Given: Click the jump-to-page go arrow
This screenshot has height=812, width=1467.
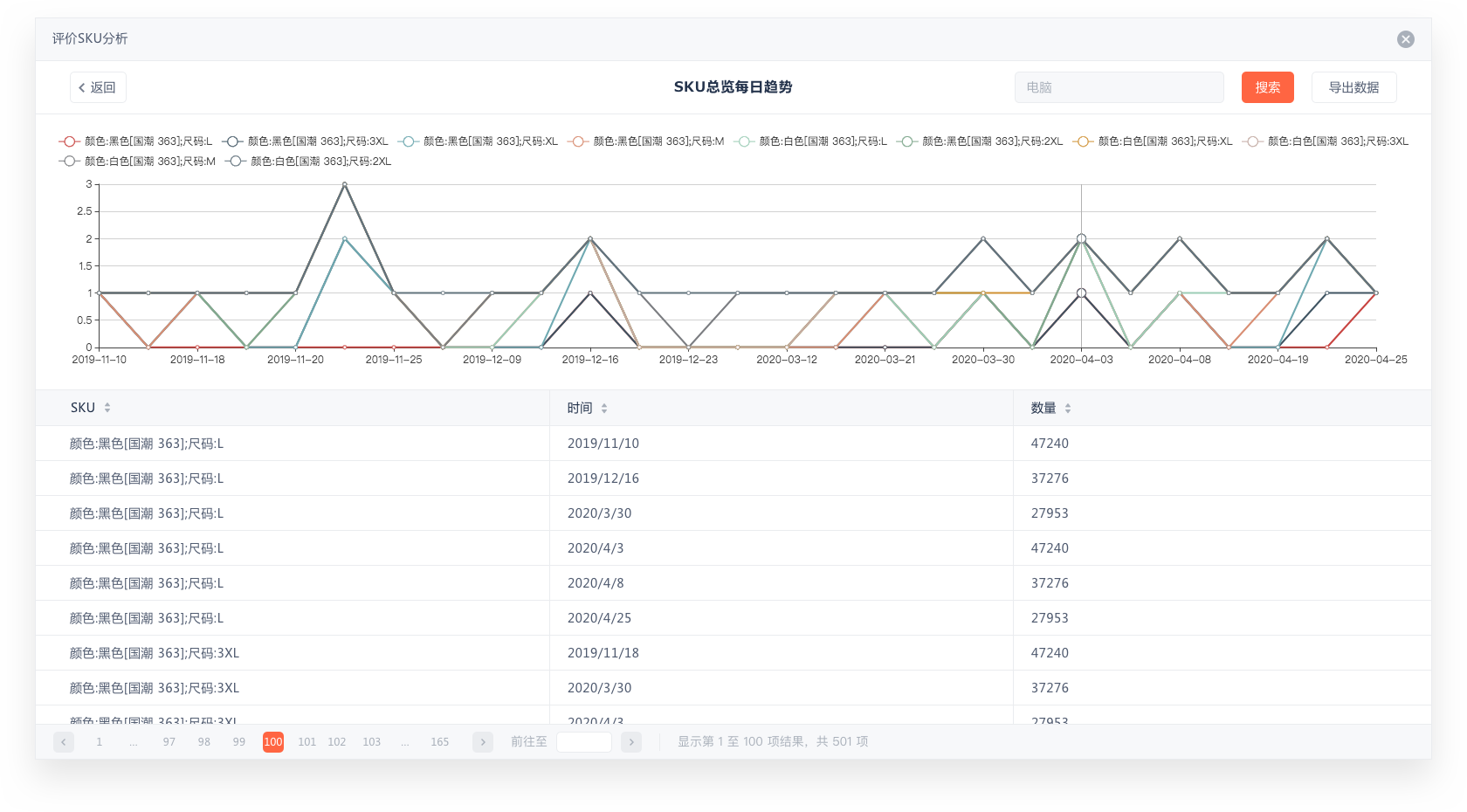Looking at the screenshot, I should pos(631,742).
